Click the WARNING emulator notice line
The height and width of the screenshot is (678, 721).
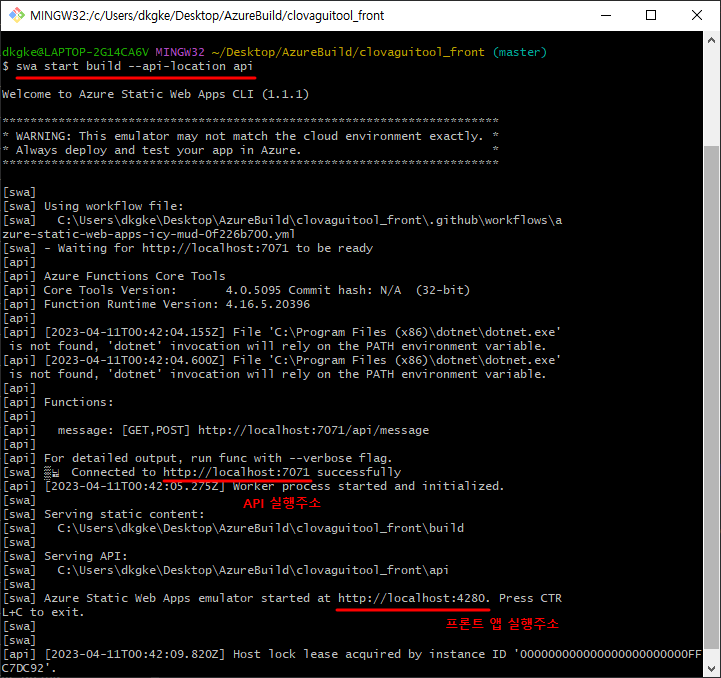tap(250, 136)
